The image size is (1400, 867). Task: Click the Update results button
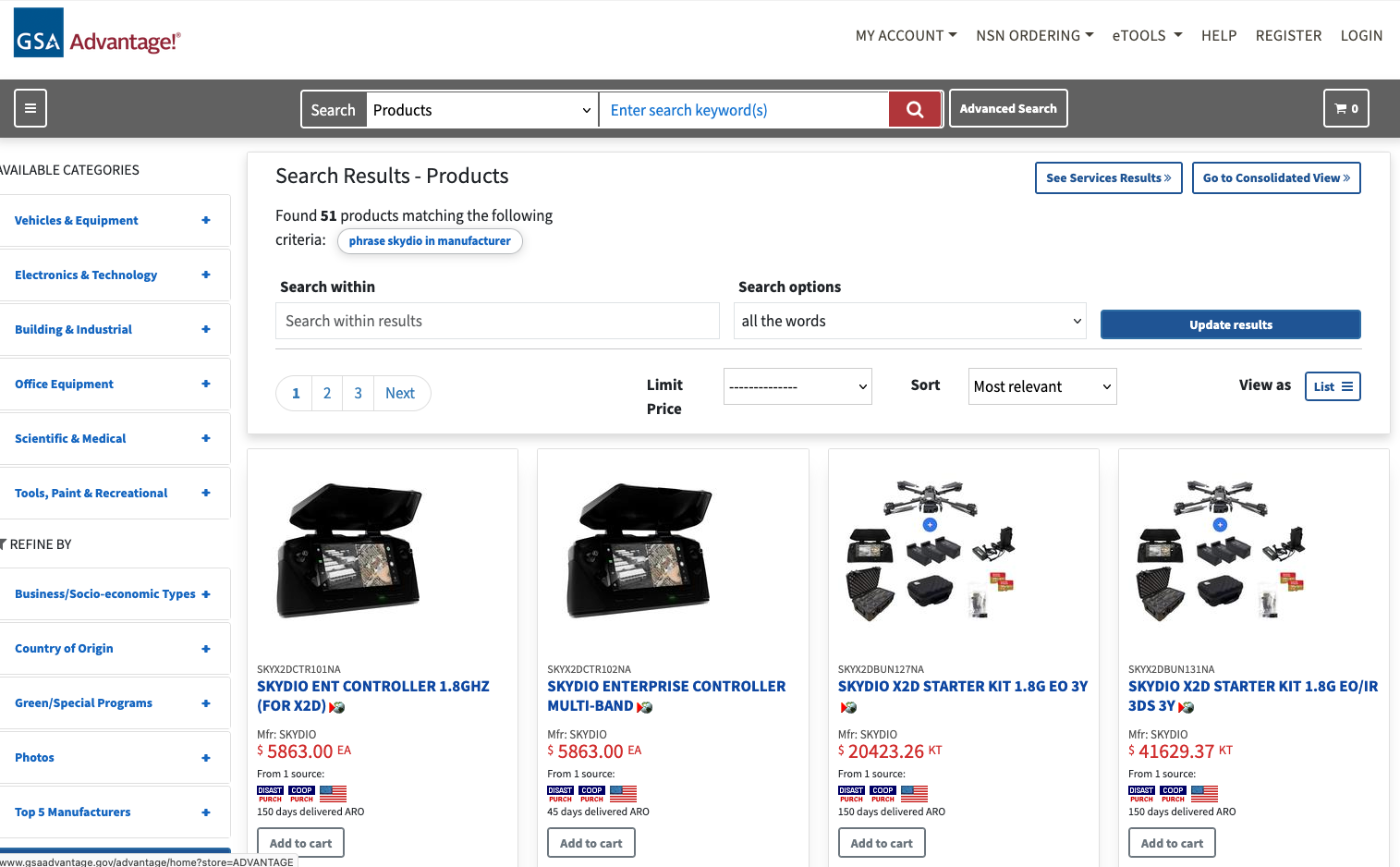click(x=1230, y=324)
